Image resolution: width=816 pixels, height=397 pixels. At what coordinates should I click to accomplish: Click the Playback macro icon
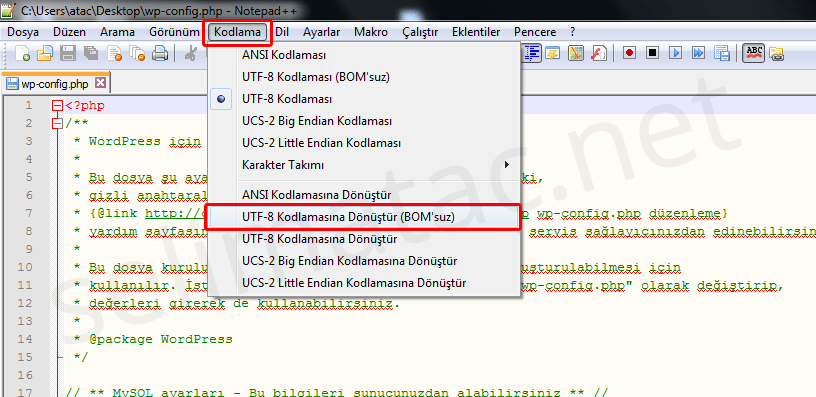tap(675, 53)
